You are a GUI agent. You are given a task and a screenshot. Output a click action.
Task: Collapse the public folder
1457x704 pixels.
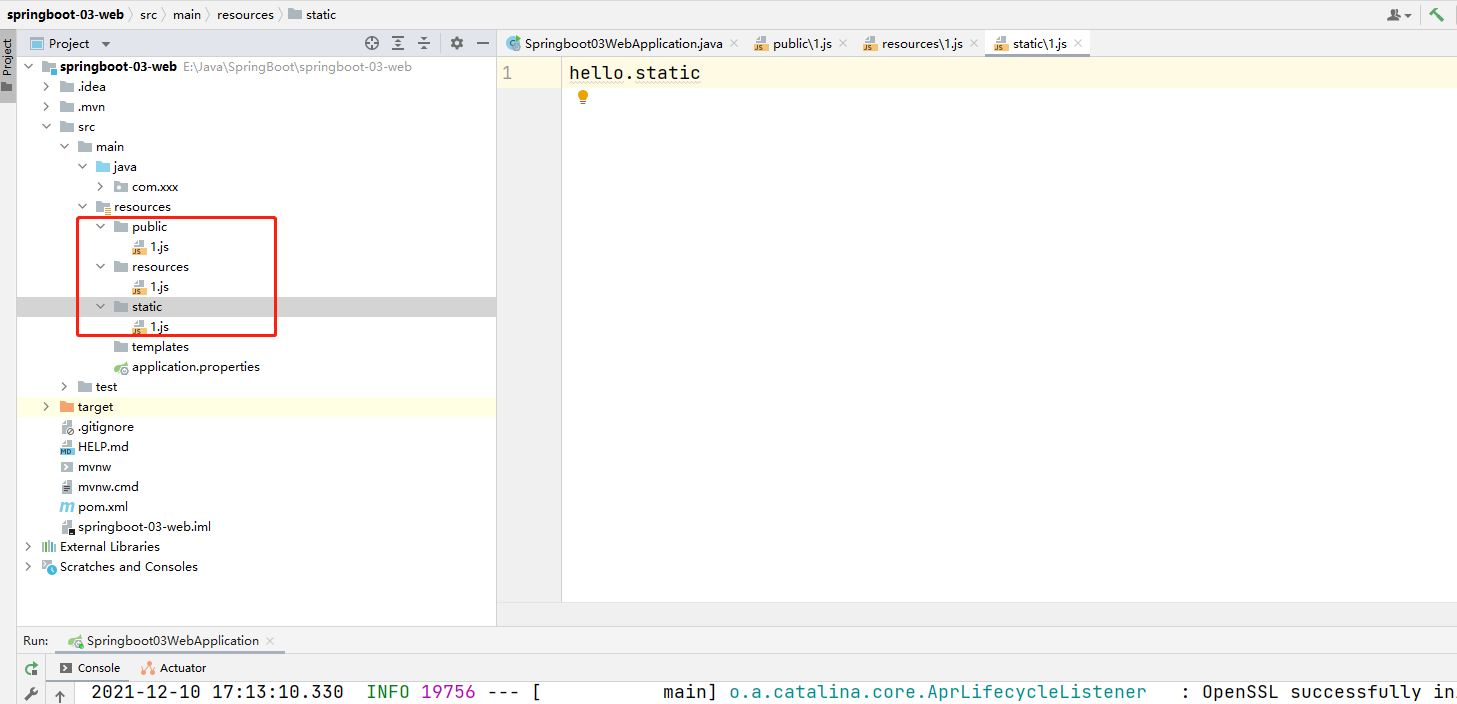coord(100,227)
